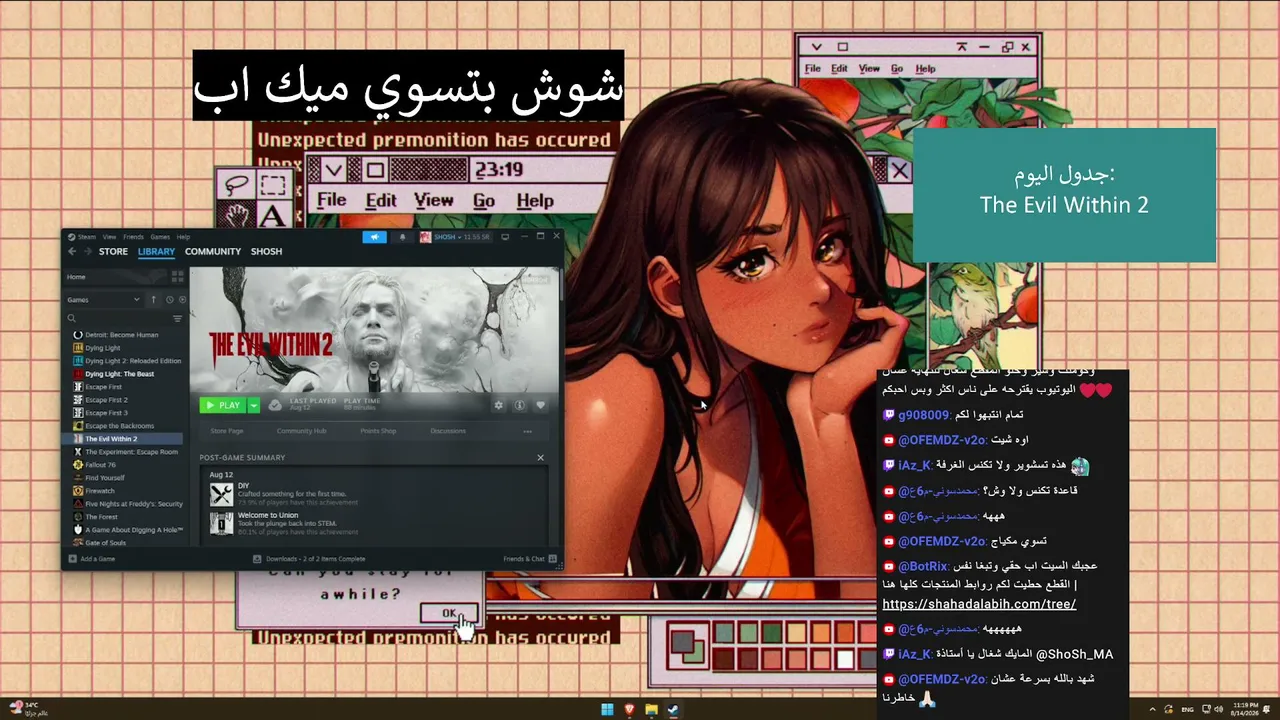1280x720 pixels.
Task: Open the Help menu in Steam
Action: (183, 237)
